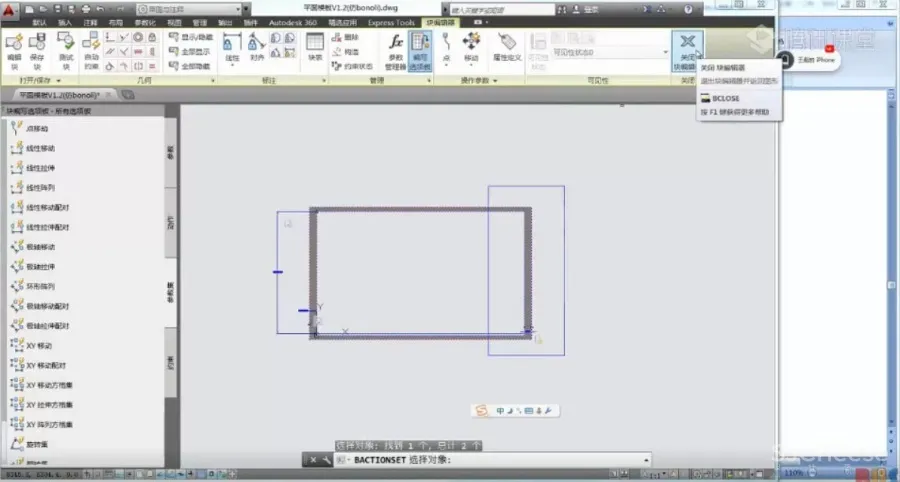
Task: Select Polar Stretch (极轴拉伸) parameter set
Action: click(40, 267)
